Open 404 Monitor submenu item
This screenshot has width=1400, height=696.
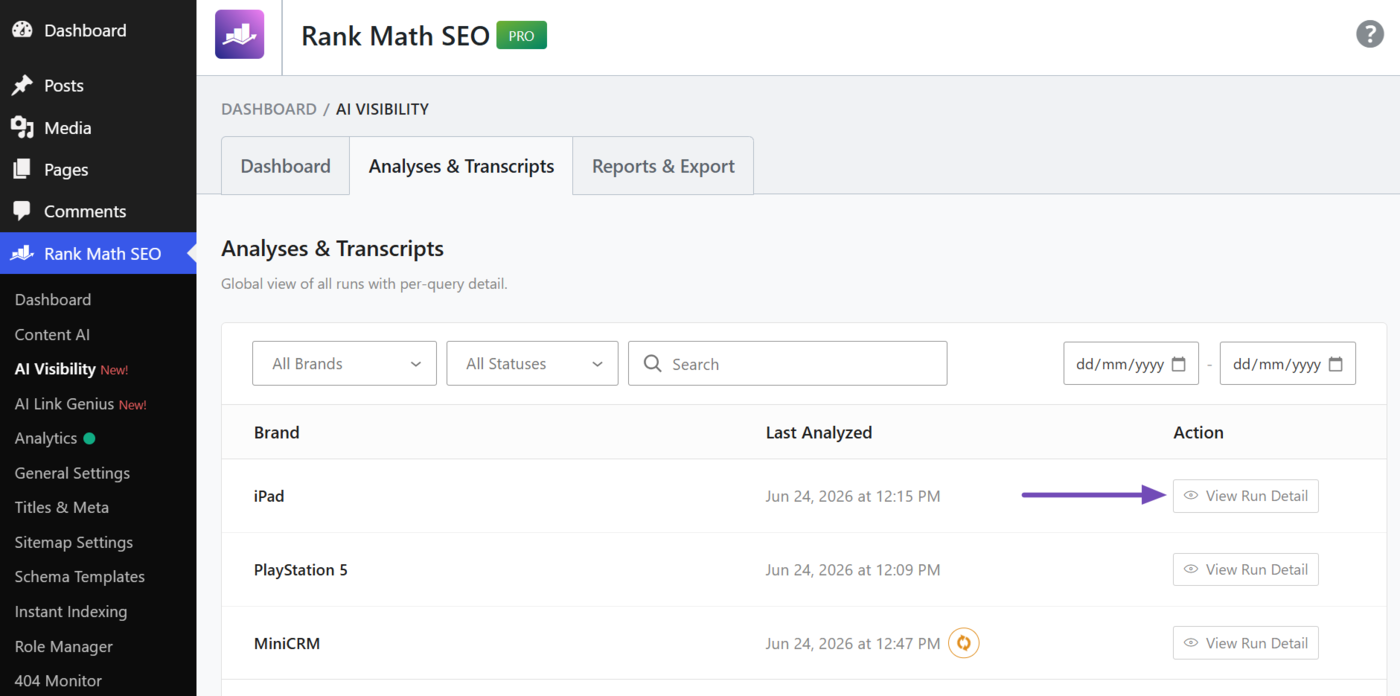pos(58,681)
